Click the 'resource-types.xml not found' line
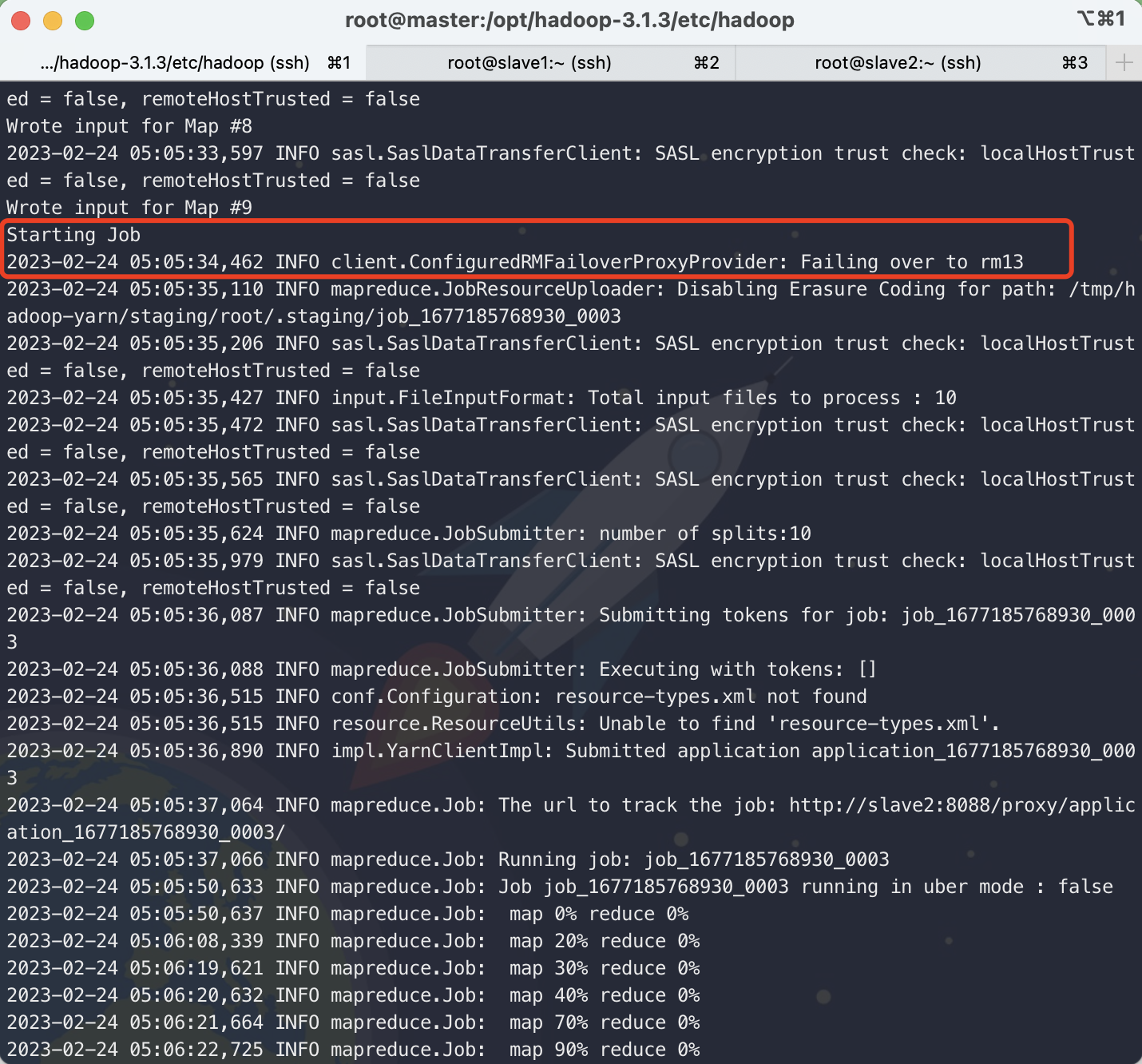1142x1064 pixels. tap(437, 697)
